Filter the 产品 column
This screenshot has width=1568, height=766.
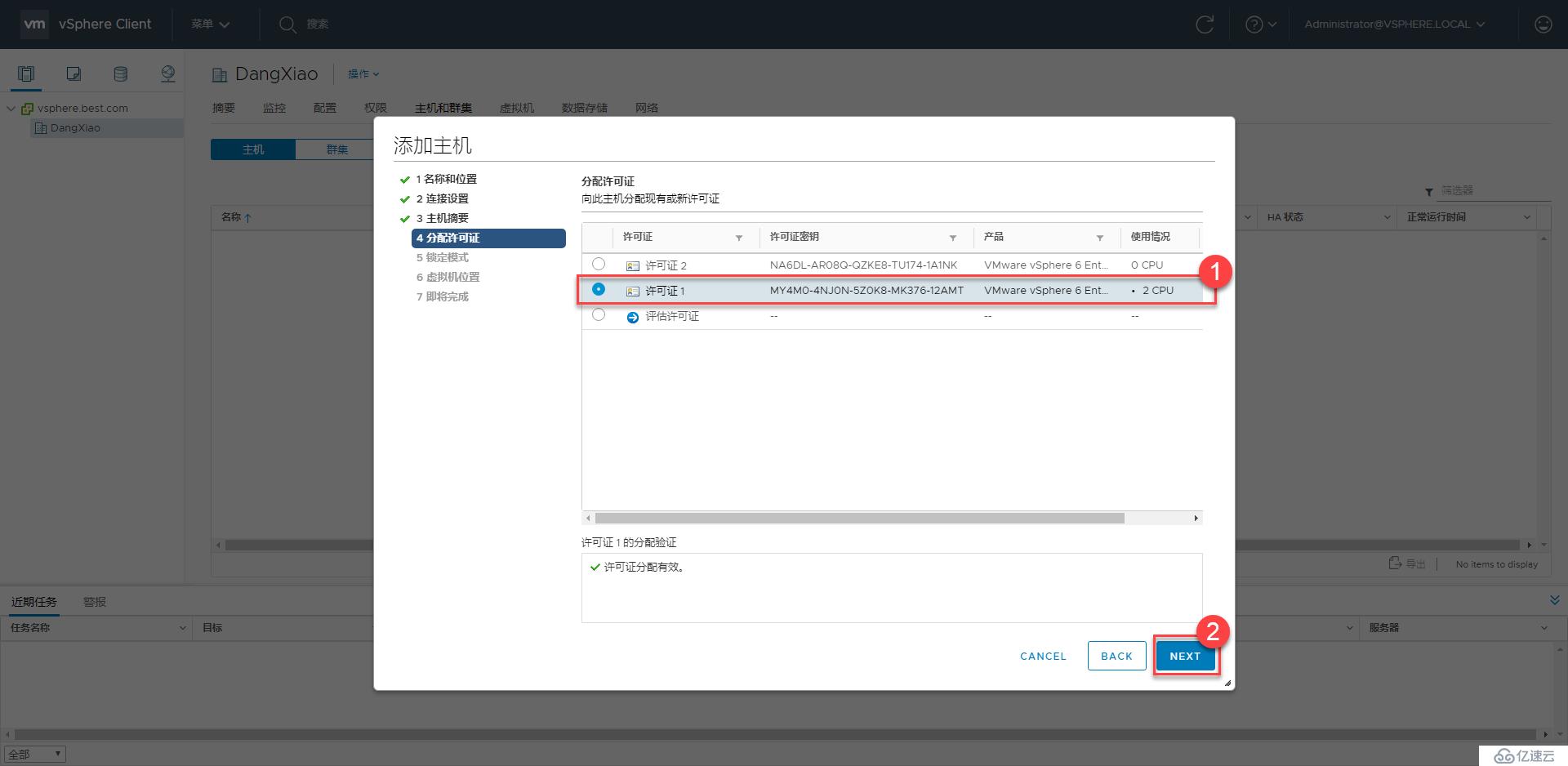1100,238
